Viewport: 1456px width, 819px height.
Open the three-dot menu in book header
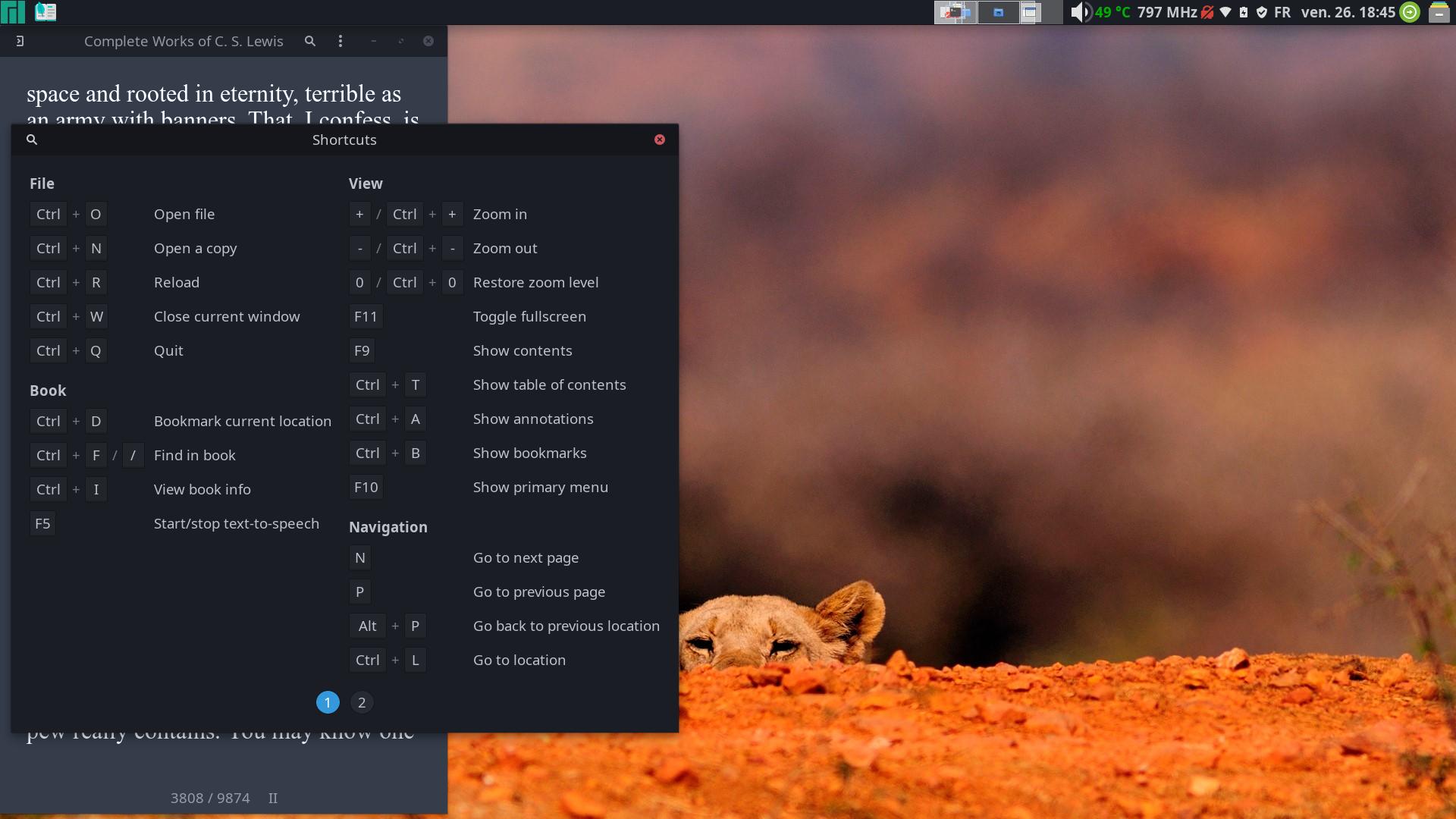[x=340, y=41]
